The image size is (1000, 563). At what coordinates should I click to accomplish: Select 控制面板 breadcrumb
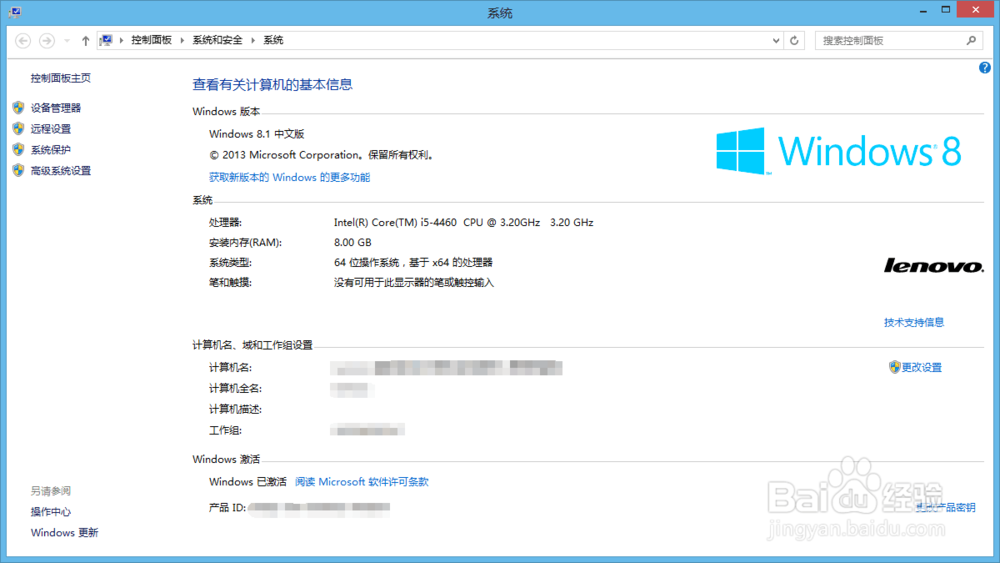[x=152, y=40]
